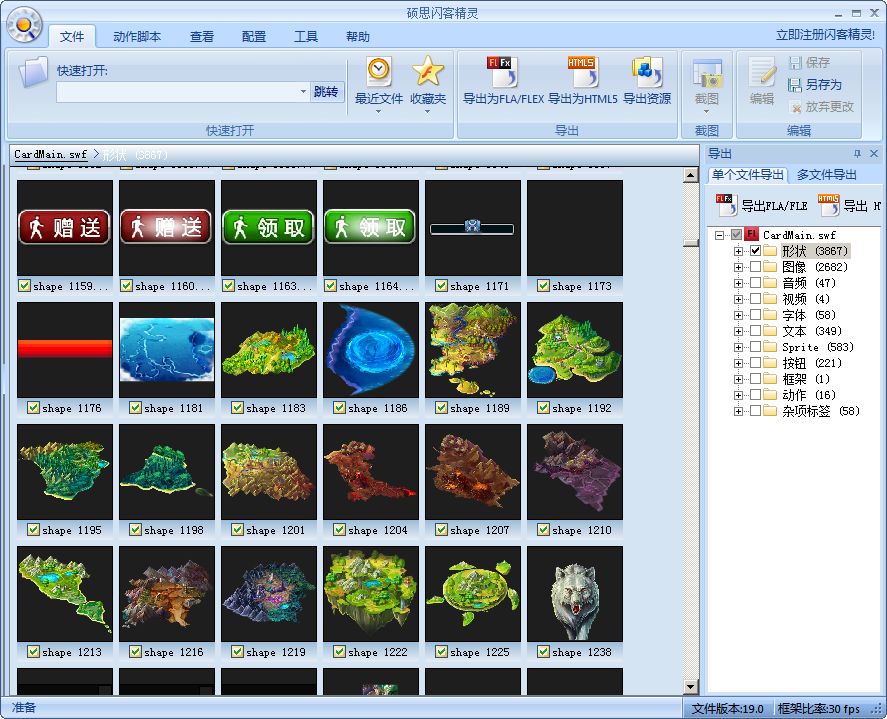Click folder icon for Sprite (583)
887x719 pixels.
pos(769,347)
